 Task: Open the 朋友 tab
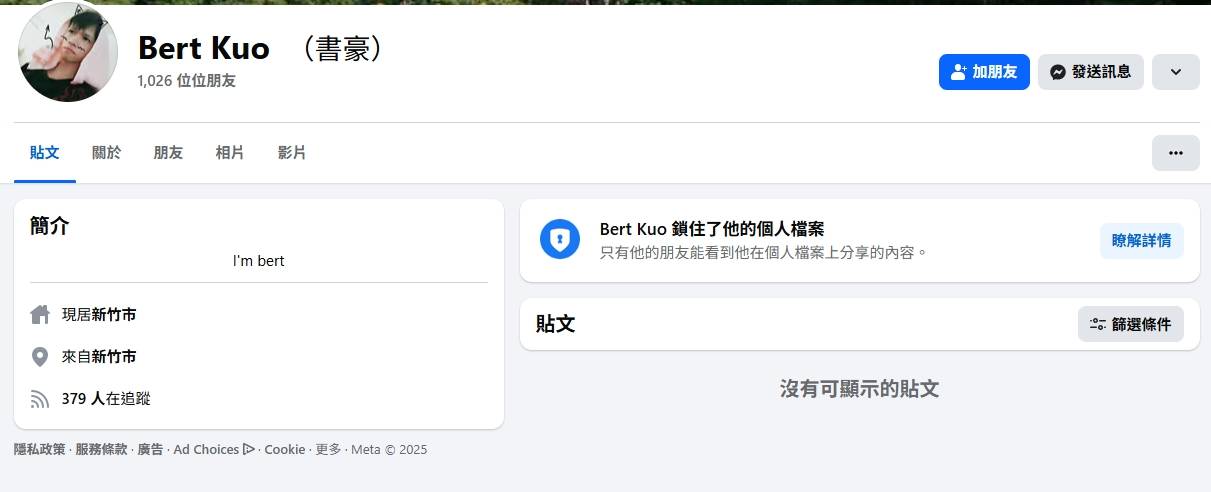pyautogui.click(x=168, y=153)
